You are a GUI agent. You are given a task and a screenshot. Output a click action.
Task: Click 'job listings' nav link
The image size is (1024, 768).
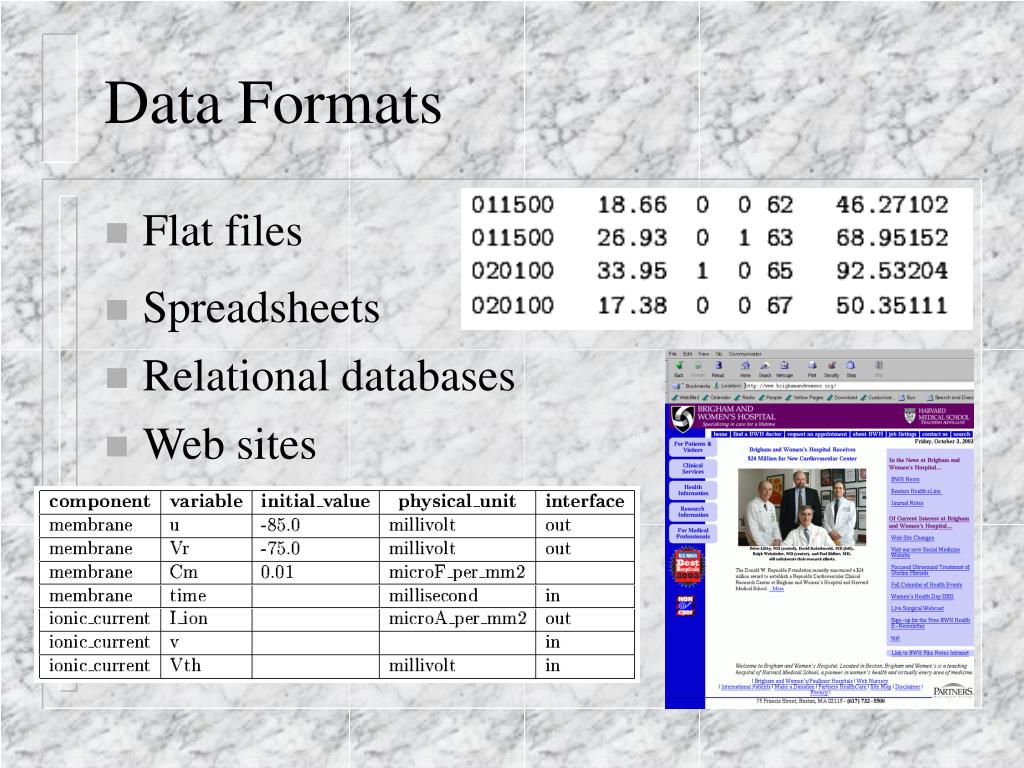(x=903, y=434)
